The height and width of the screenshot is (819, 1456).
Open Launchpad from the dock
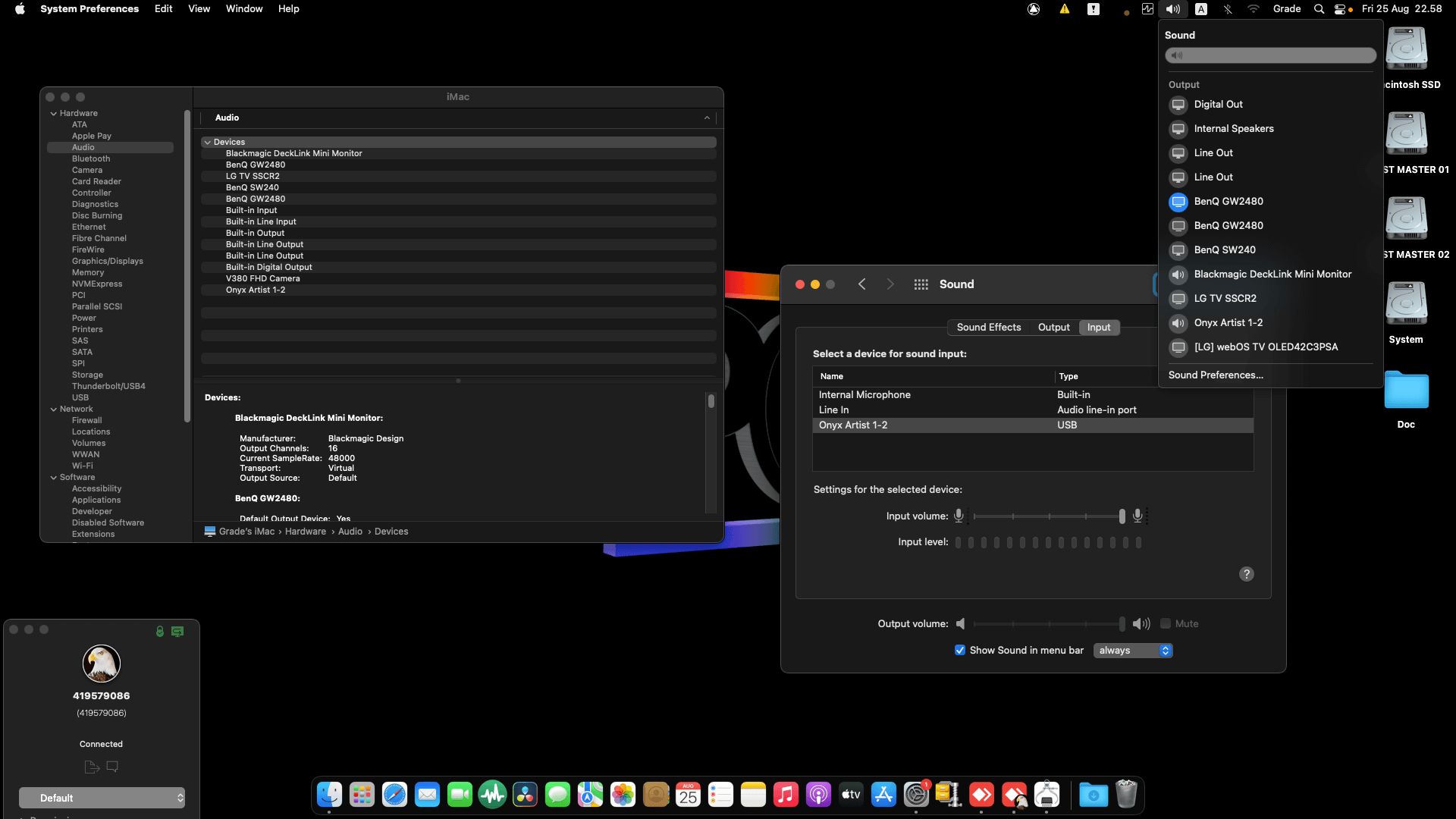pos(362,795)
